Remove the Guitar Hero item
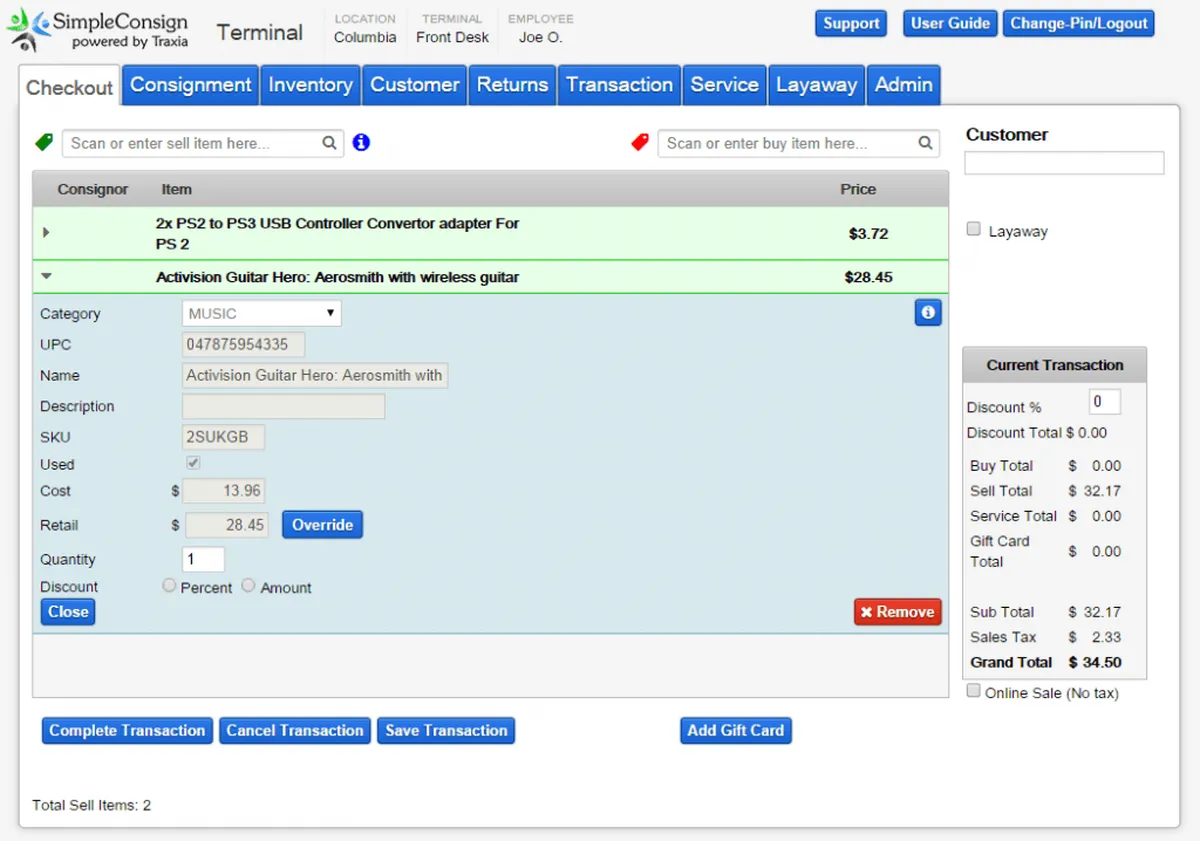 tap(898, 611)
